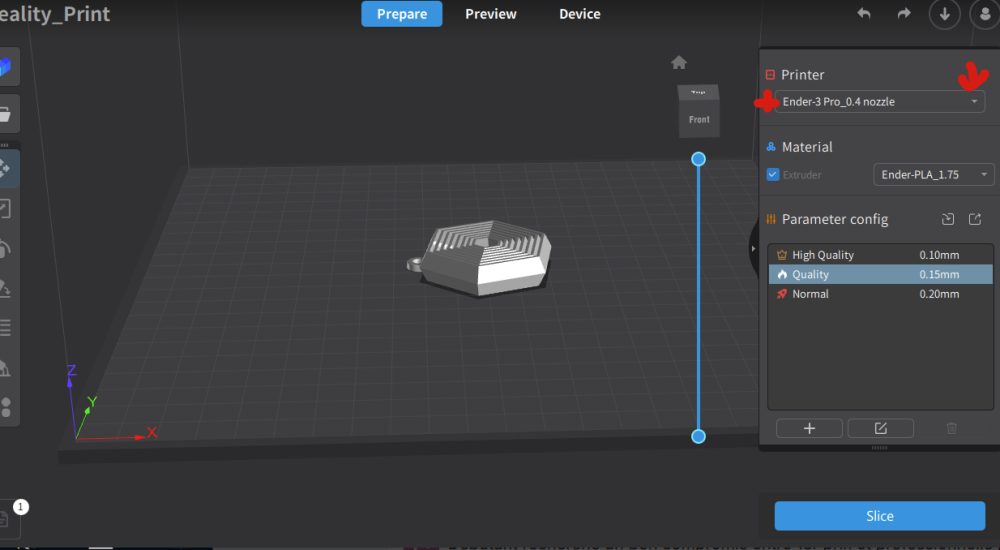Click the Undo arrow
This screenshot has height=550, width=1000.
pyautogui.click(x=864, y=13)
